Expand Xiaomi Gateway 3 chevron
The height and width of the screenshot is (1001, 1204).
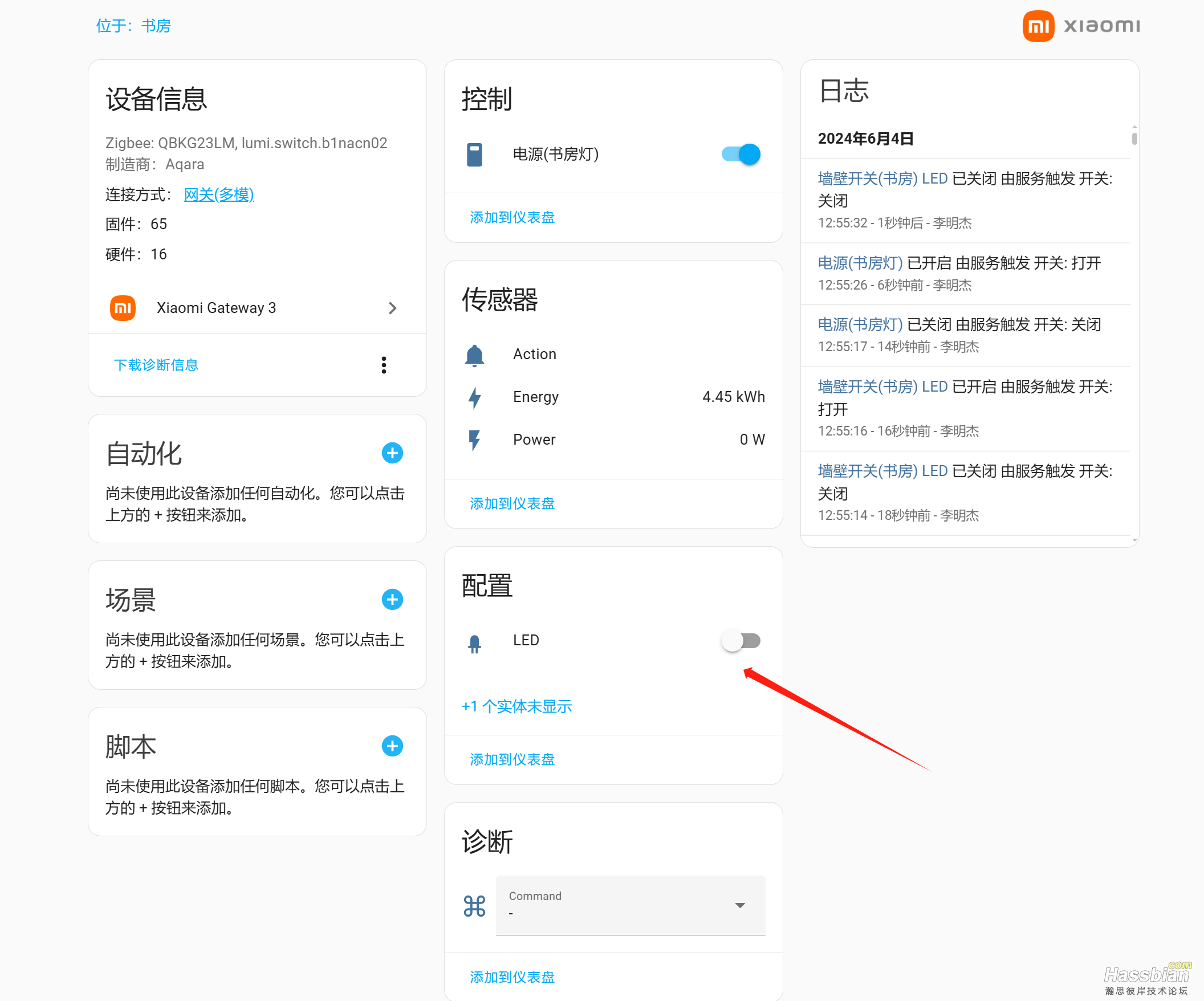(393, 308)
